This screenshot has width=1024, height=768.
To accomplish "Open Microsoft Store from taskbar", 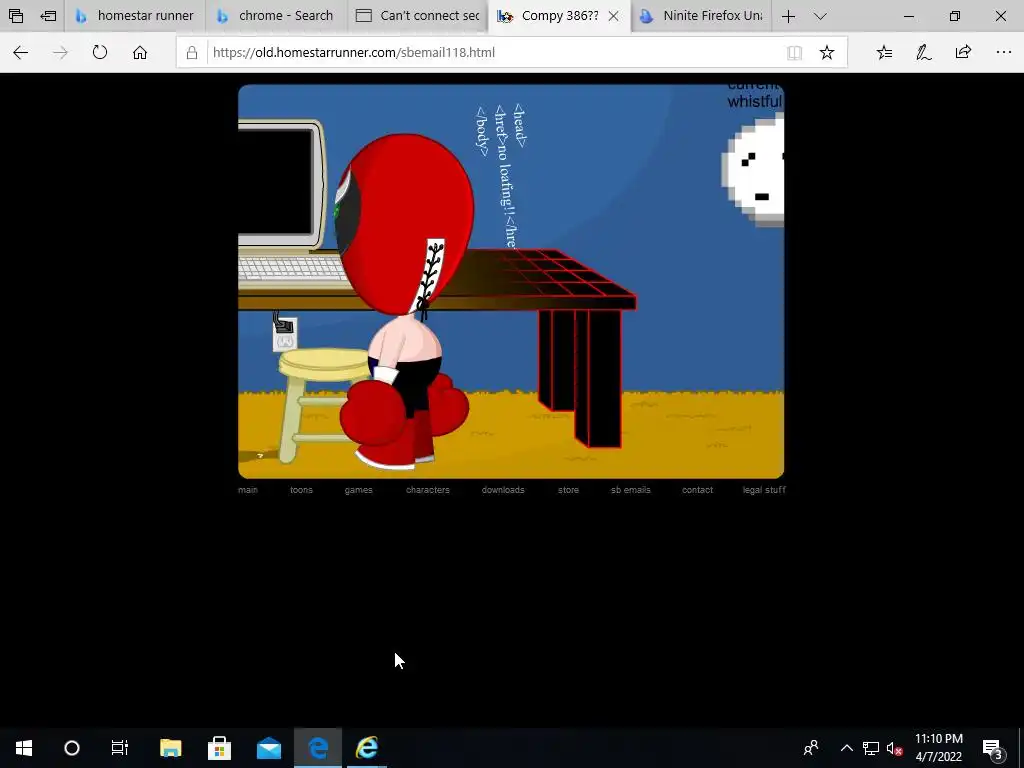I will (219, 748).
